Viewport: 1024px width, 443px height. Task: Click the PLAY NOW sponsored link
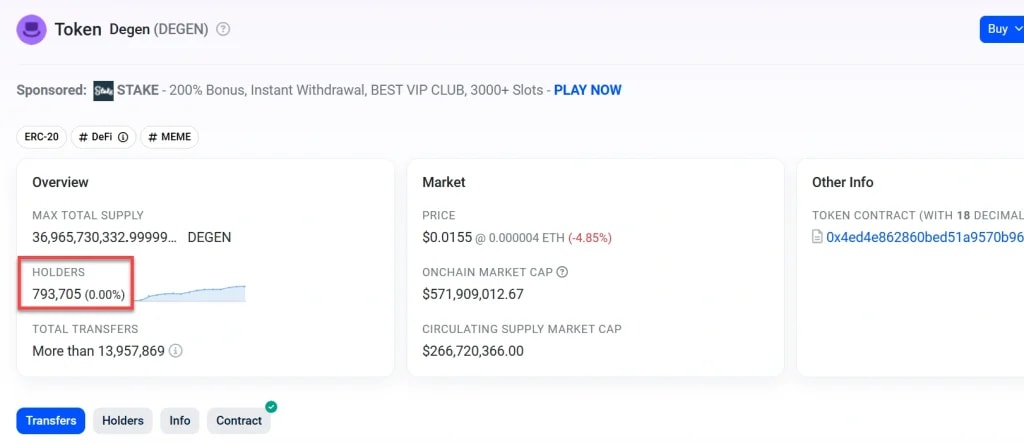pyautogui.click(x=587, y=90)
